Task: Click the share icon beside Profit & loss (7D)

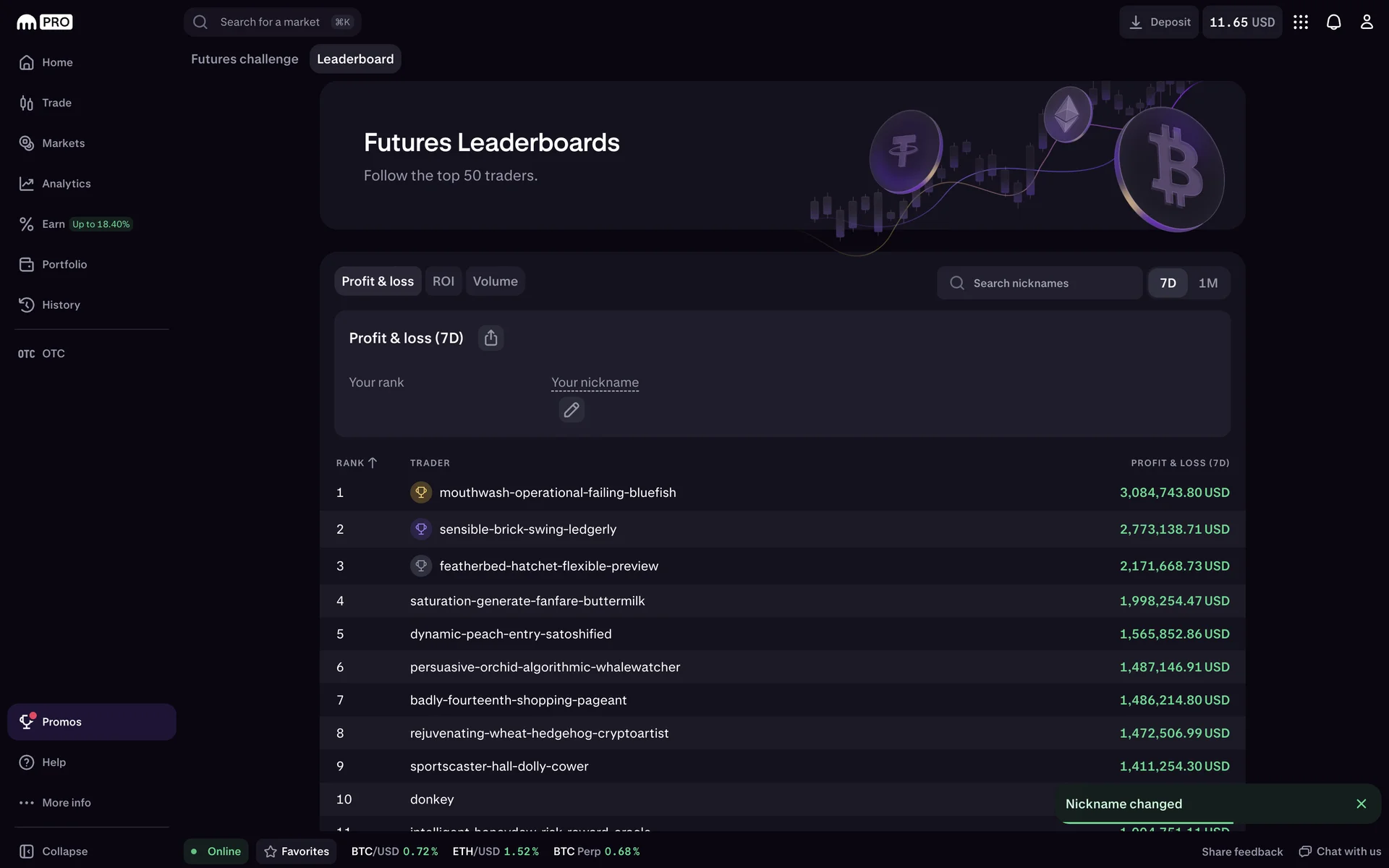Action: (x=490, y=338)
